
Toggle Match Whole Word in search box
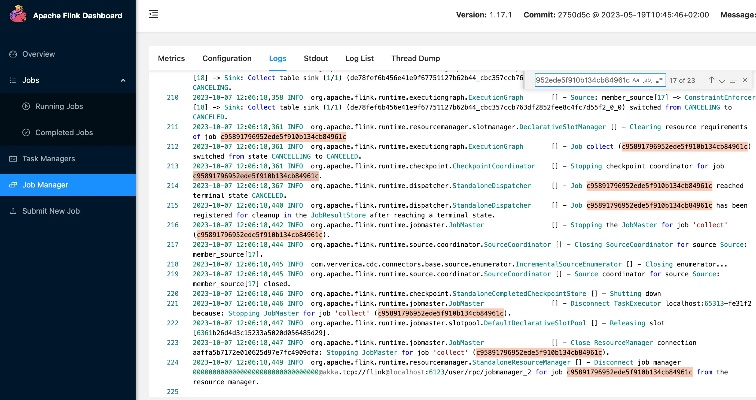click(x=650, y=78)
